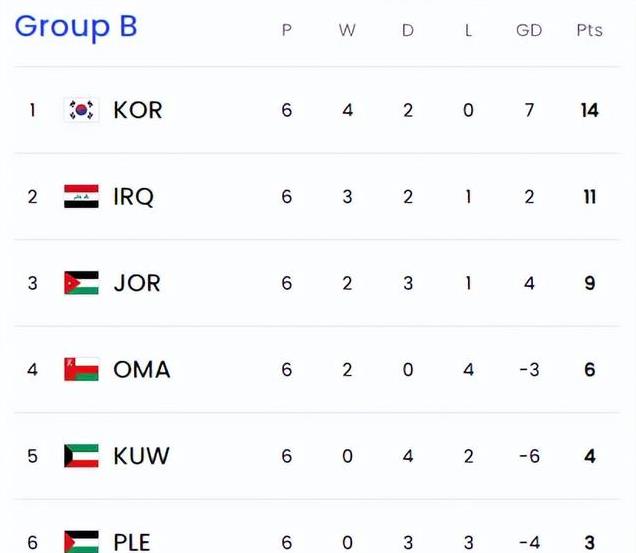Open the PLE team entry
This screenshot has height=553, width=636.
(132, 542)
